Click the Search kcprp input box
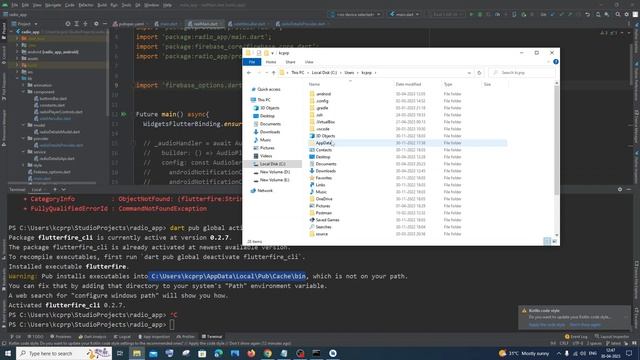 [x=522, y=73]
